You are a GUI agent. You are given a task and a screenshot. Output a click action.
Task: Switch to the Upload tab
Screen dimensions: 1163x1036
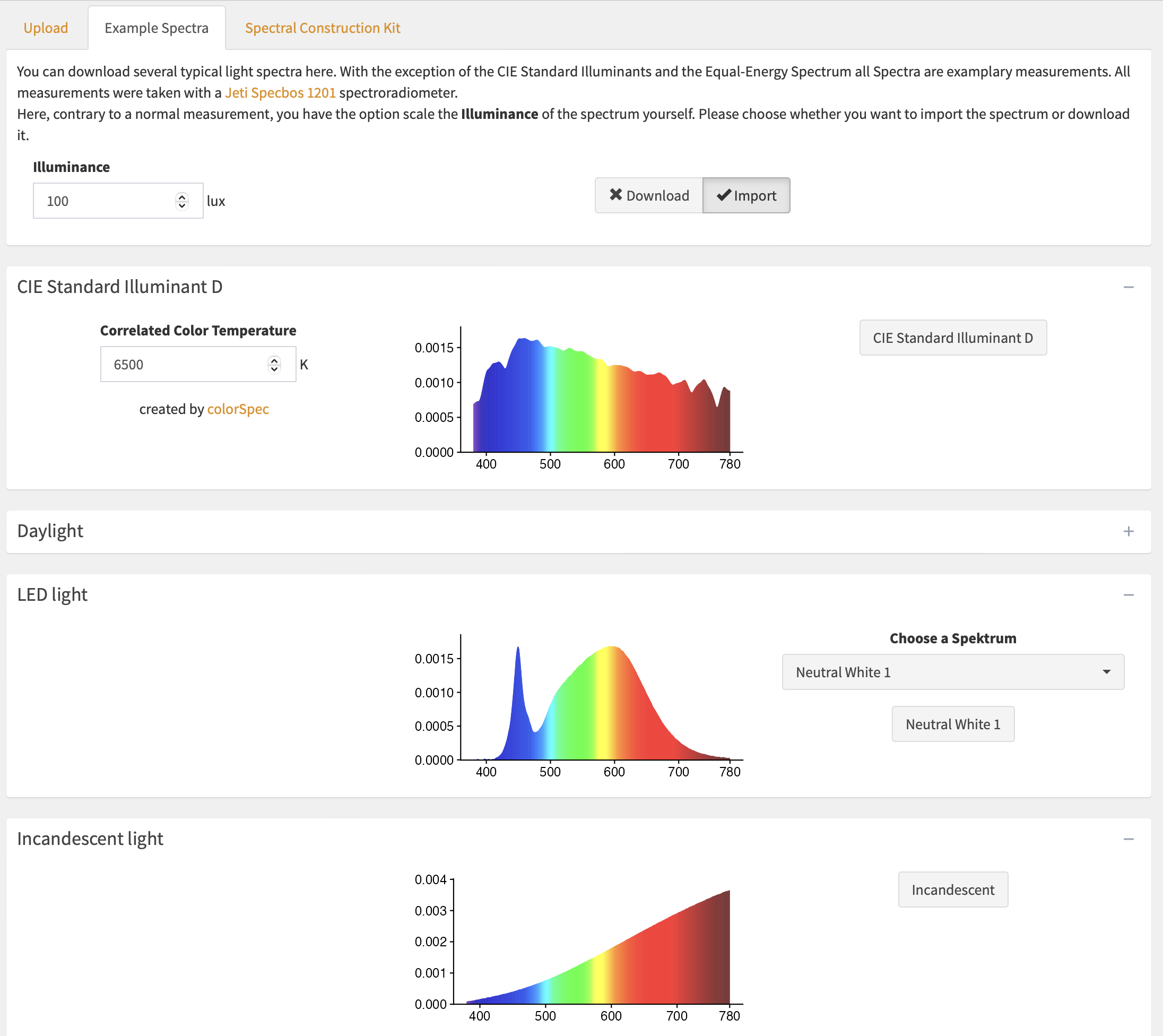(46, 27)
